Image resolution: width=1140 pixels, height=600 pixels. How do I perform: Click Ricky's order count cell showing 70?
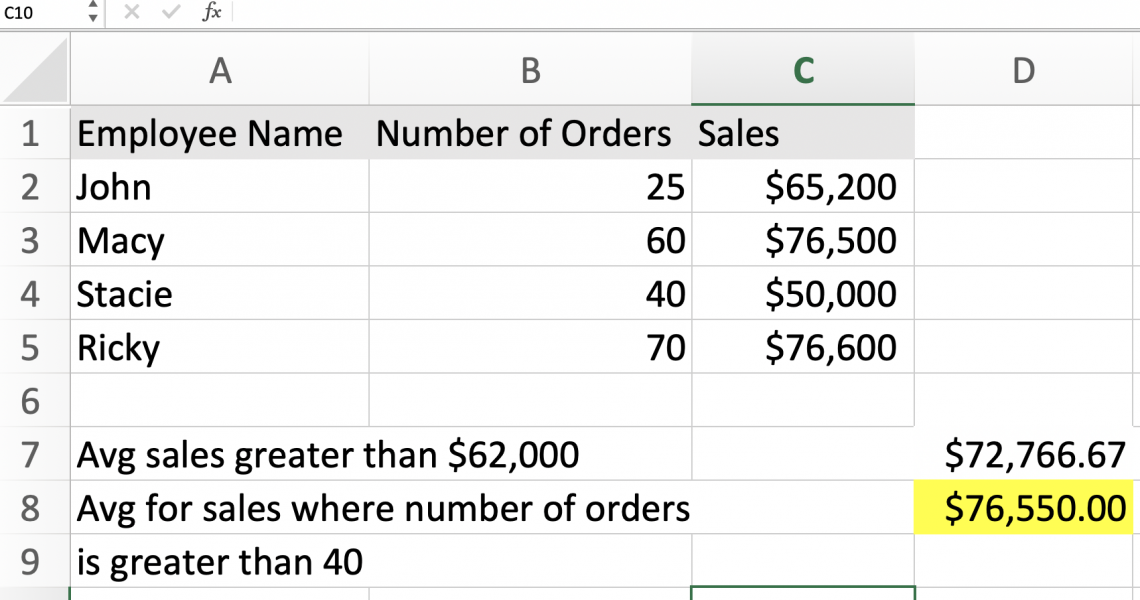click(x=530, y=347)
